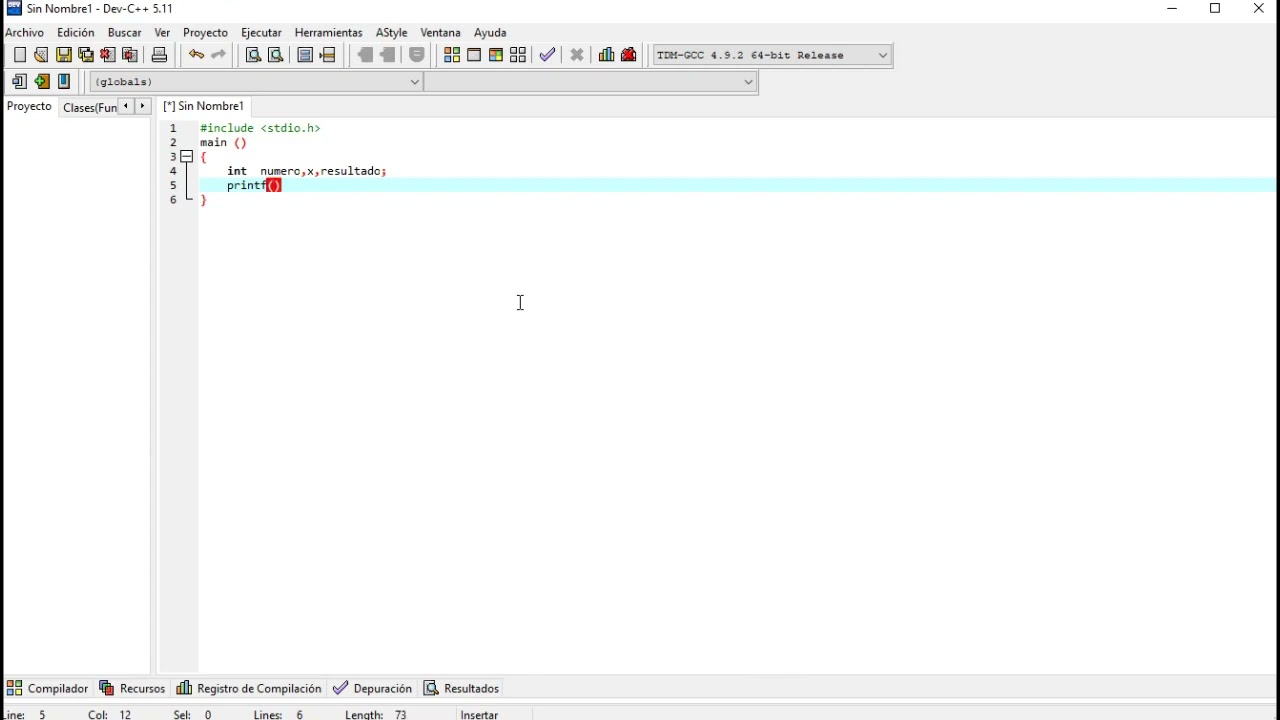Click the Replace icon next to Find

click(275, 55)
